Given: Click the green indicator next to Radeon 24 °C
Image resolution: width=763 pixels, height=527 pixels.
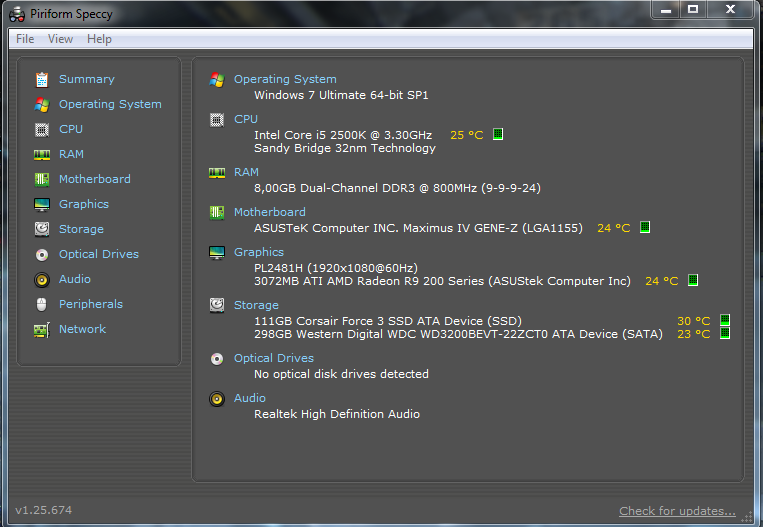Looking at the screenshot, I should click(x=693, y=280).
